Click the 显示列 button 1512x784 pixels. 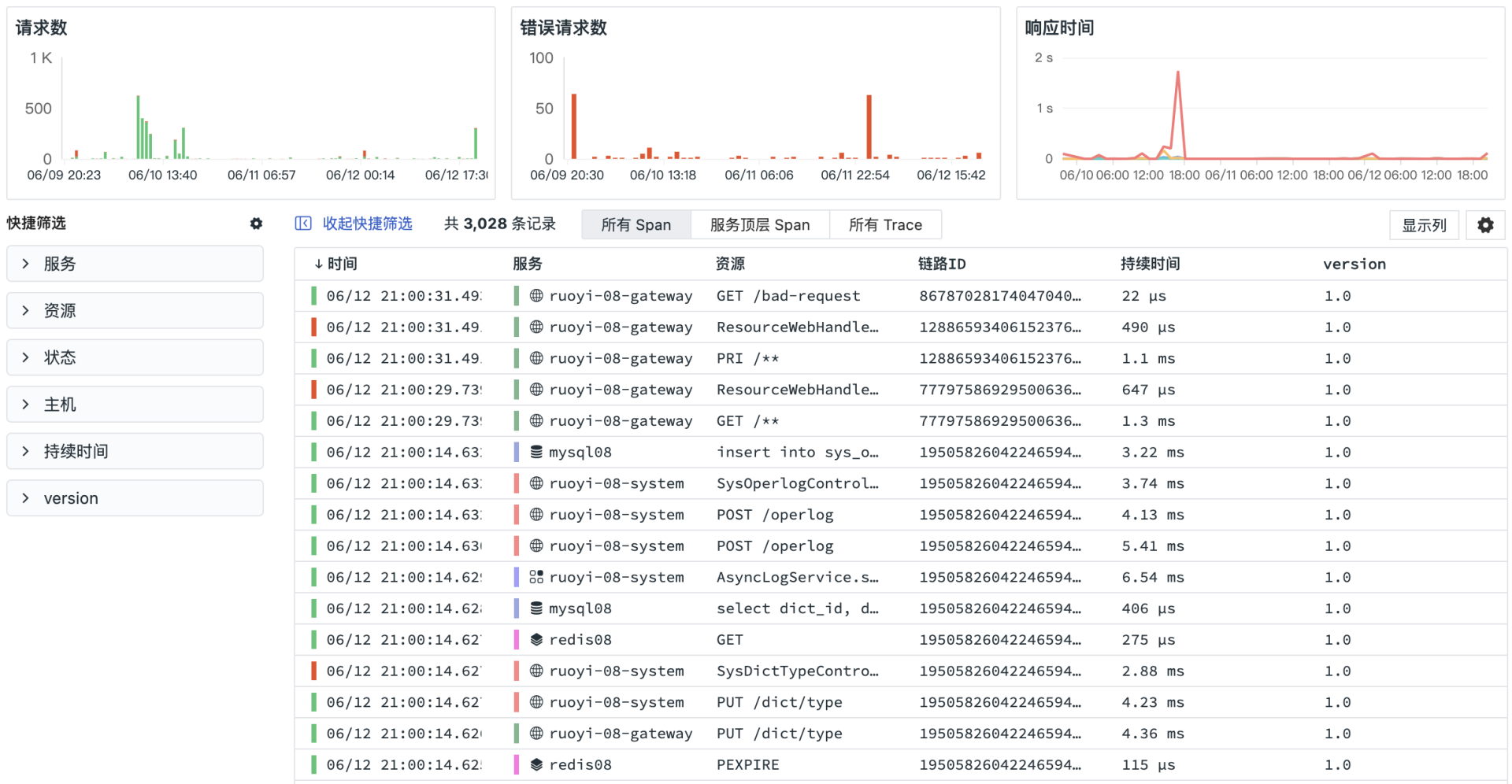(x=1423, y=225)
